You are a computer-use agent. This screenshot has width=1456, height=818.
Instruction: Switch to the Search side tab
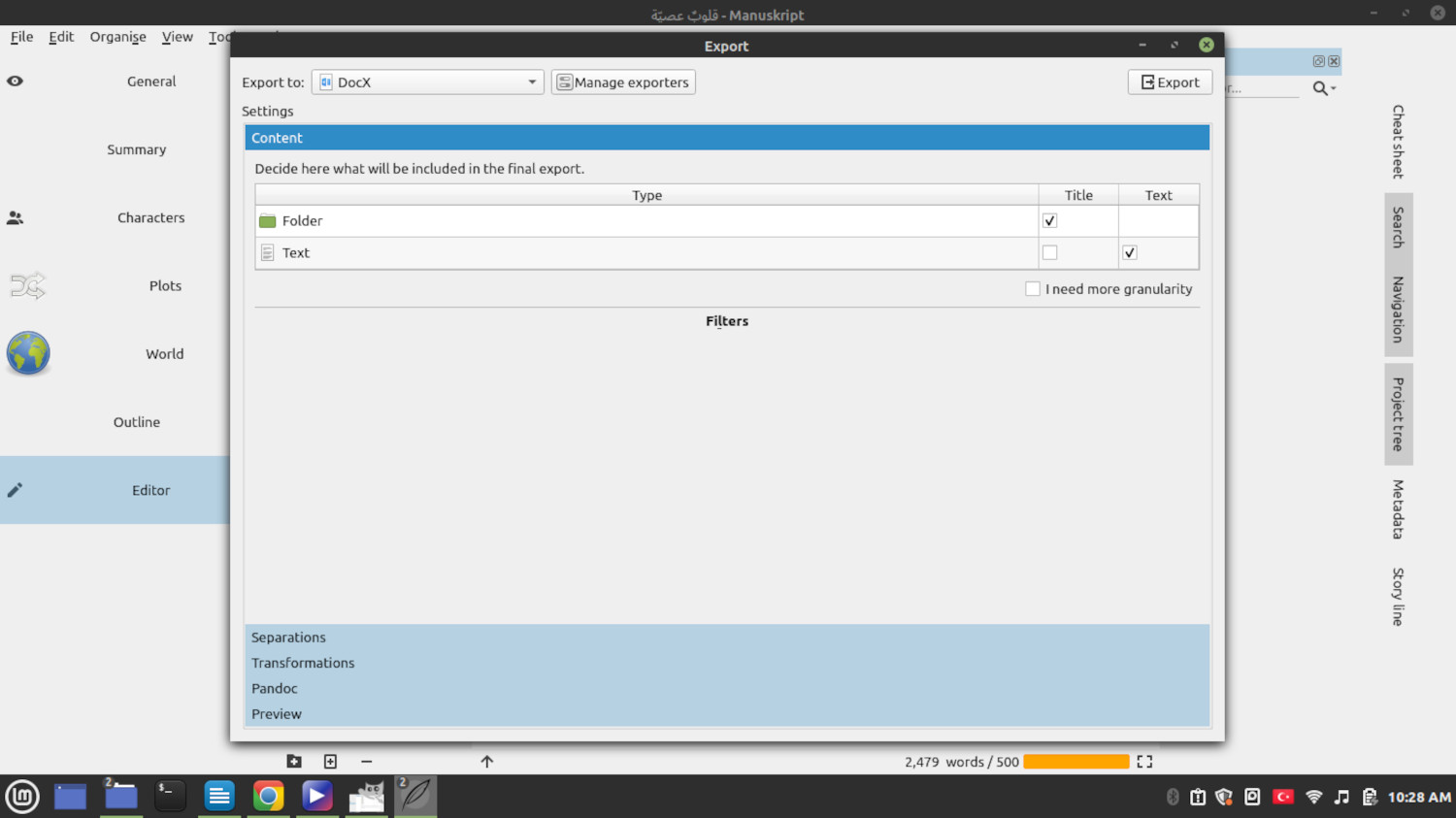click(1398, 227)
